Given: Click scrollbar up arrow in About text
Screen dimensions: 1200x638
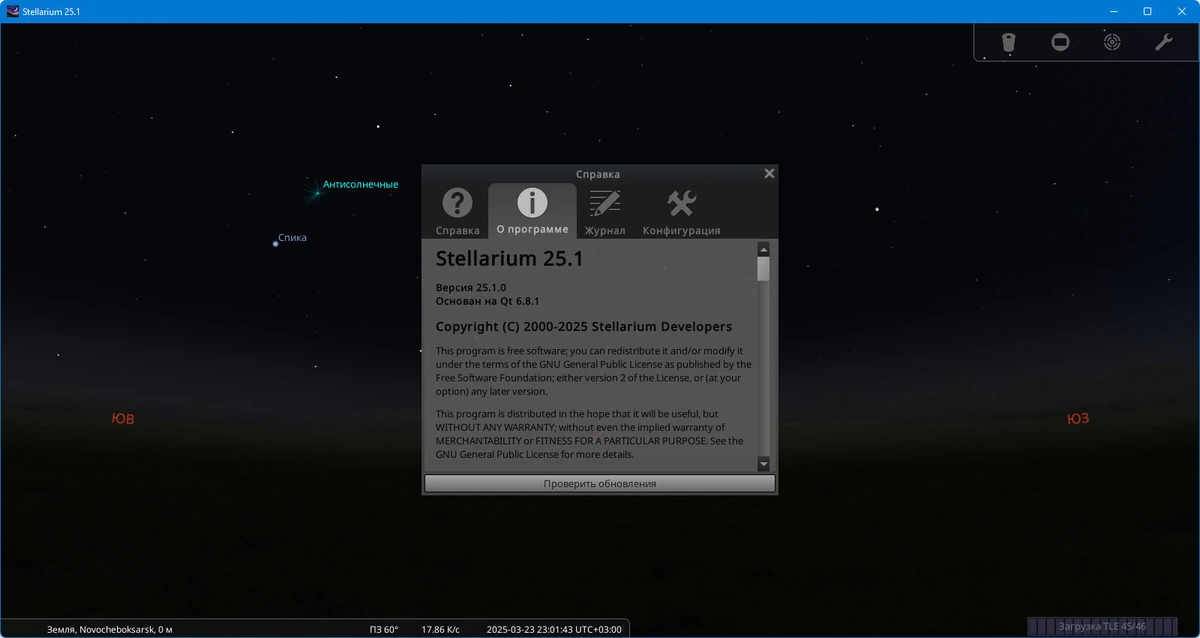Looking at the screenshot, I should (764, 249).
